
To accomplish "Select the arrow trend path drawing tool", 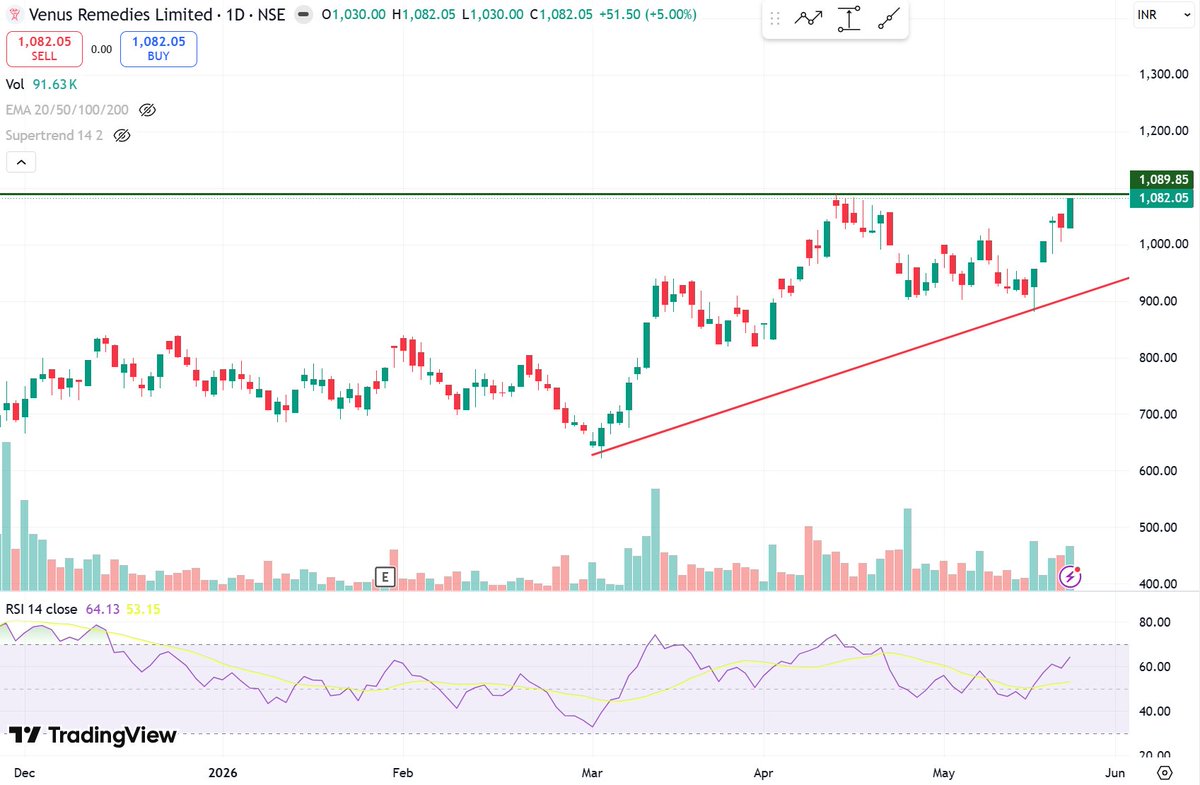I will point(808,19).
